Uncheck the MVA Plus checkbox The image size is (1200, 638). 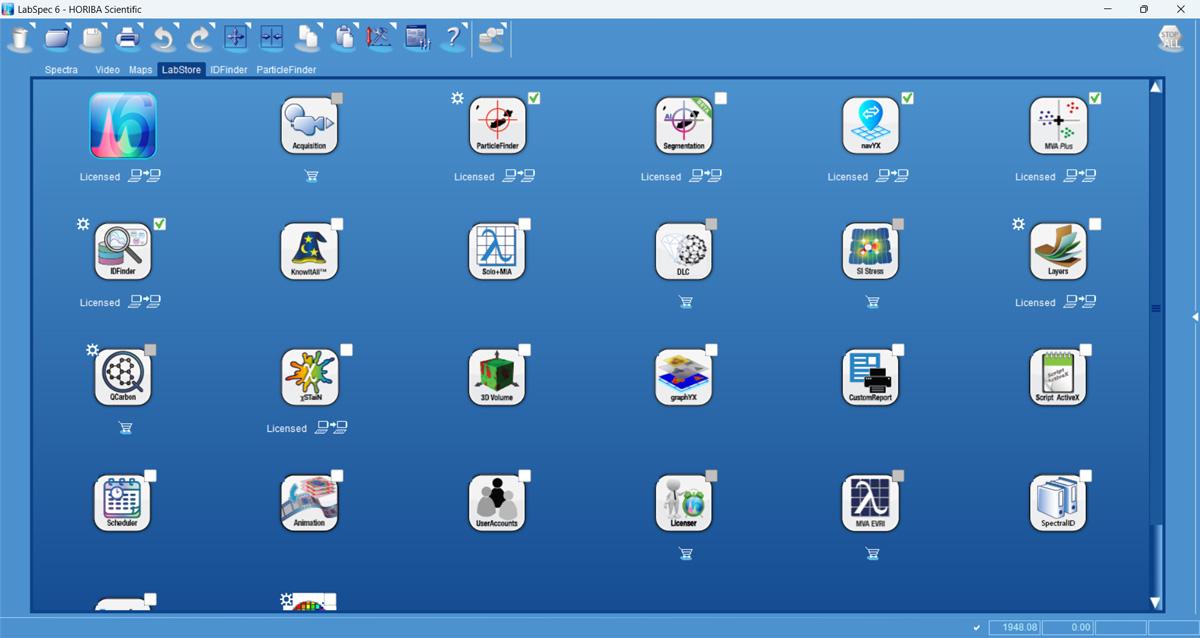coord(1095,98)
